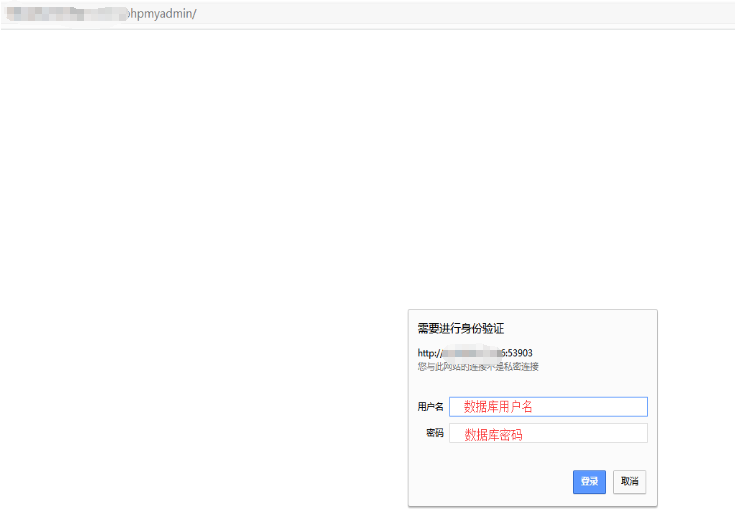Click the 用户名 field label

point(430,407)
